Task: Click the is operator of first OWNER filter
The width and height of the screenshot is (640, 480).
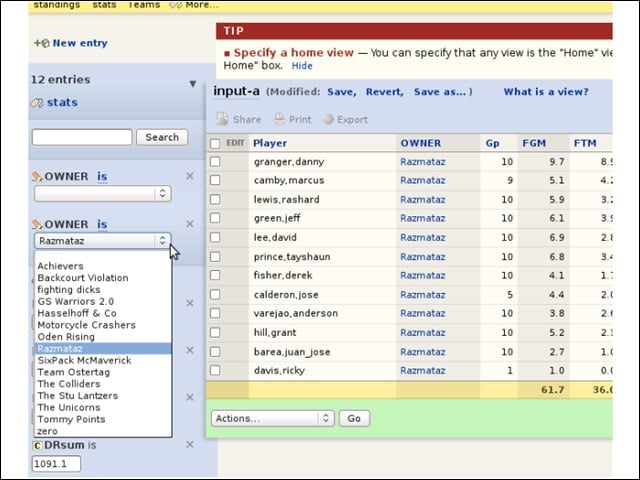Action: [x=102, y=177]
